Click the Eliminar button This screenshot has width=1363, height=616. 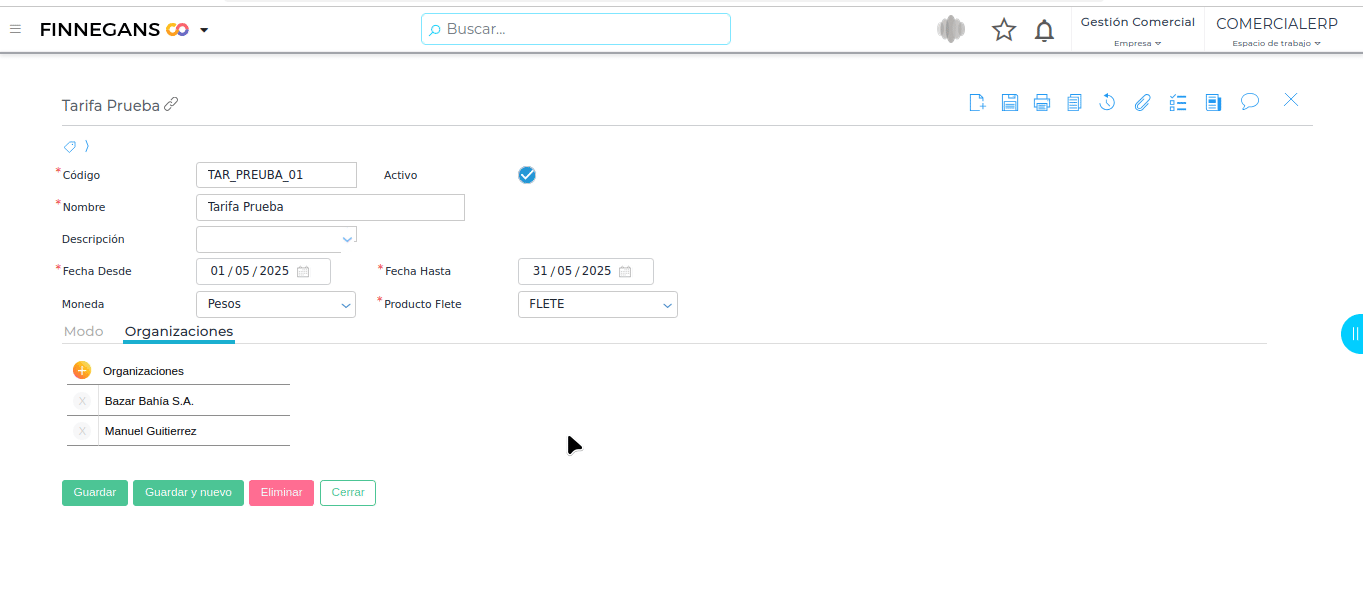click(x=281, y=493)
